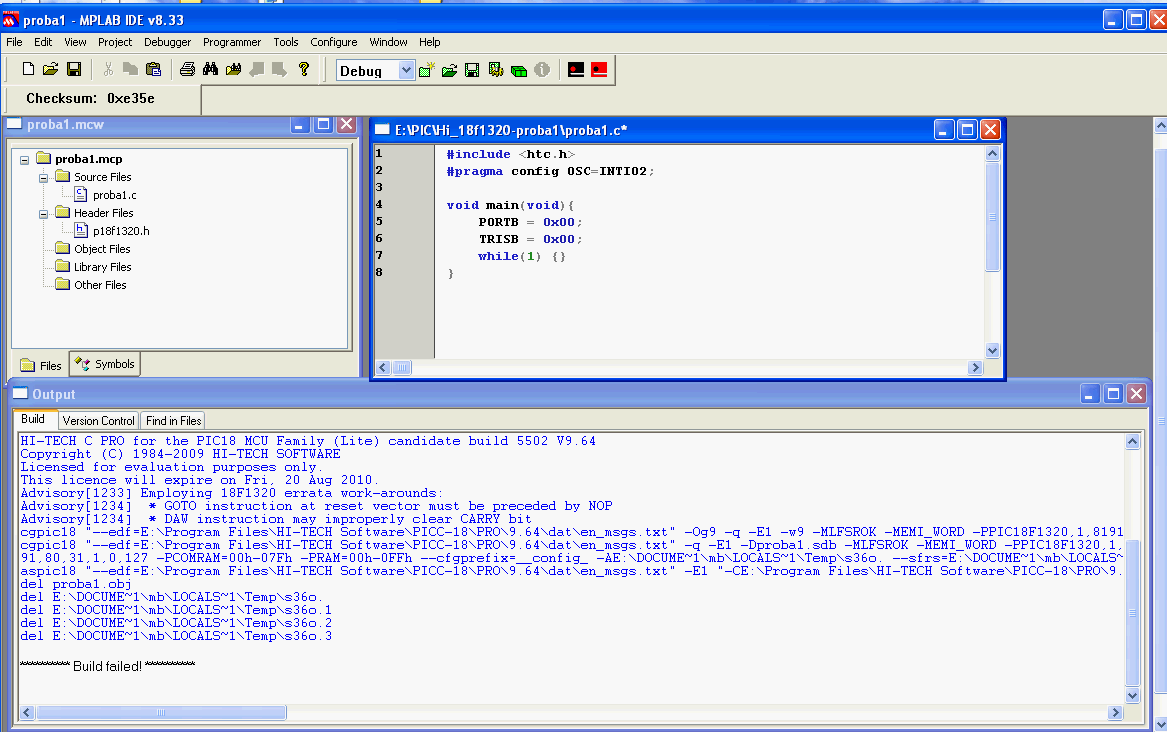Collapse the Header Files folder node
This screenshot has width=1167, height=732.
click(43, 213)
